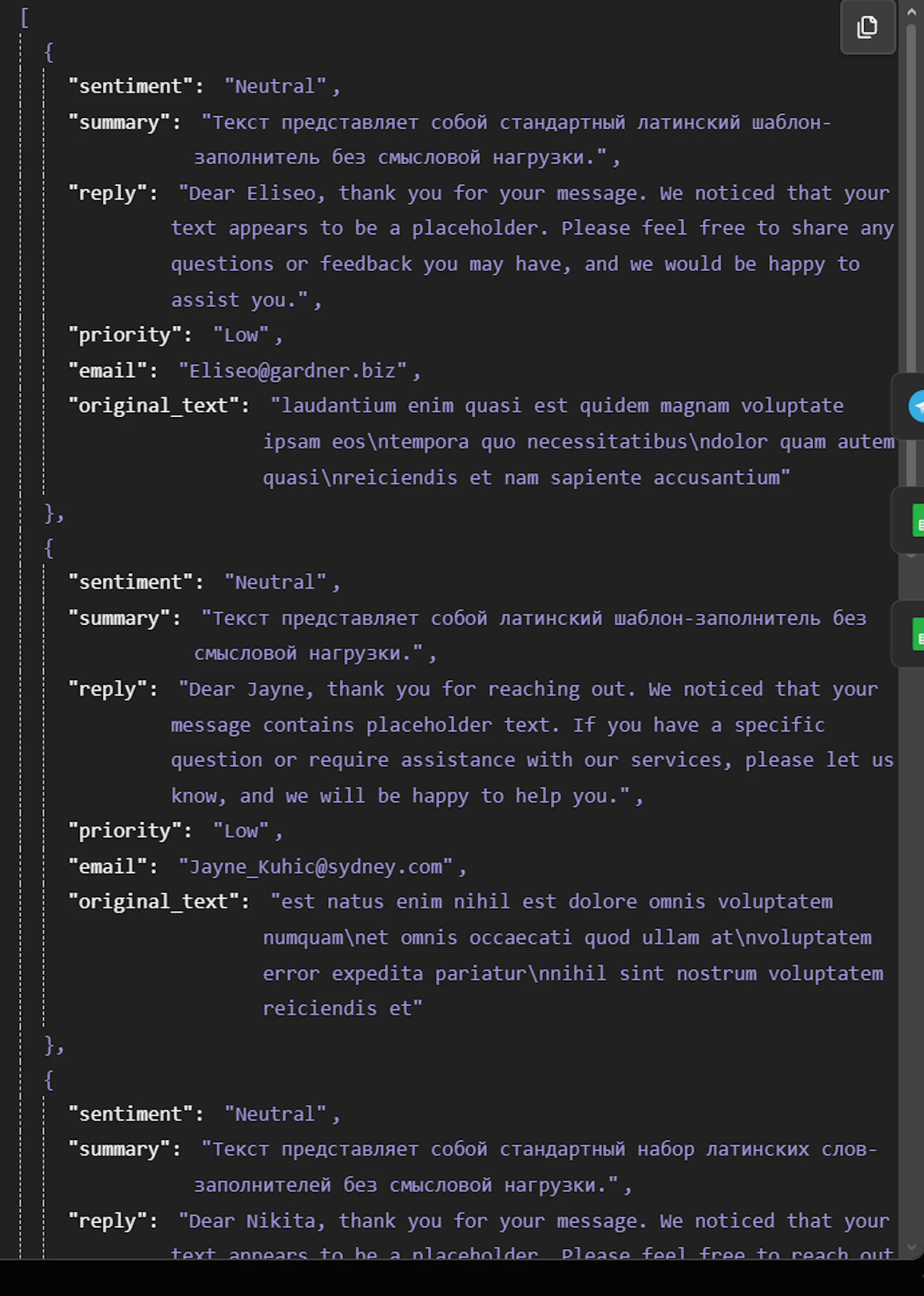Click the line "quasi\nreiciendis et nam sapiente accusantium"

(527, 478)
